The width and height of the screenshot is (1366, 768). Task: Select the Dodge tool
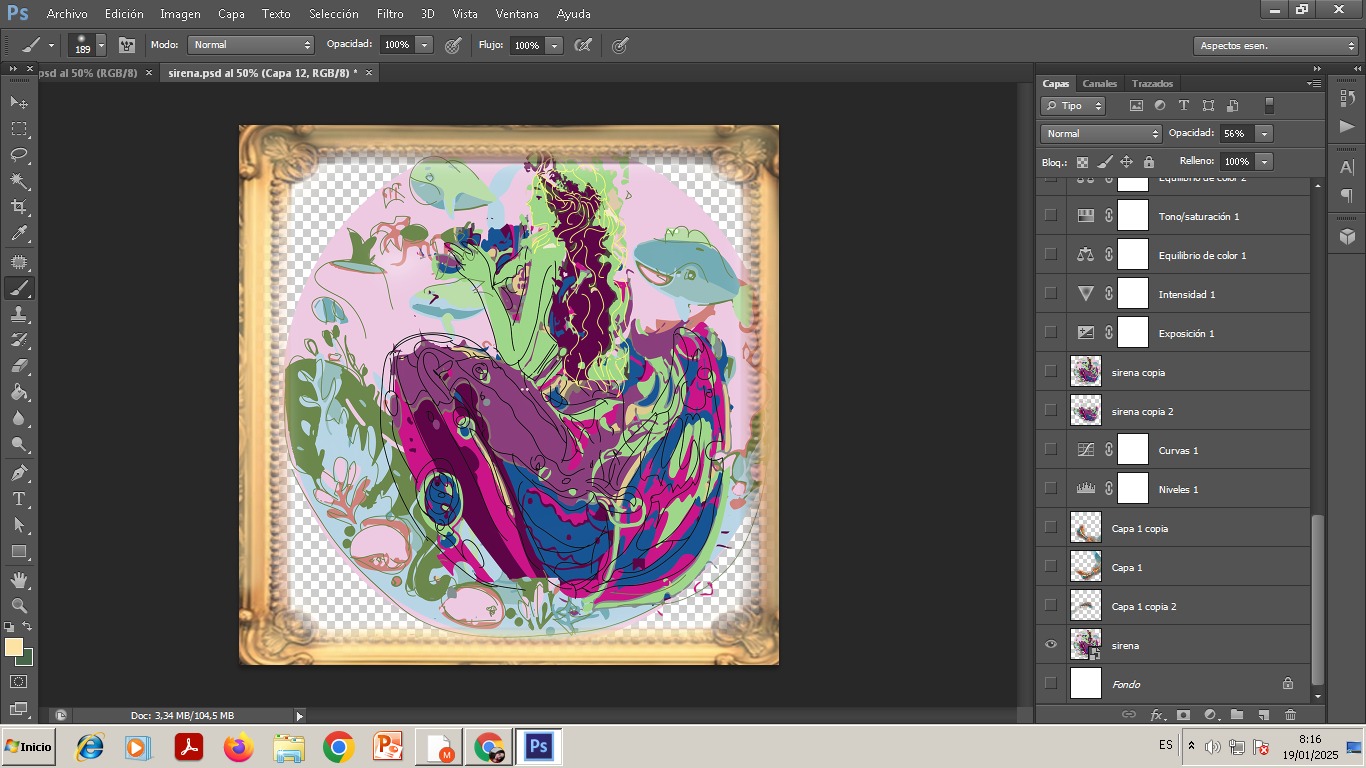(19, 444)
